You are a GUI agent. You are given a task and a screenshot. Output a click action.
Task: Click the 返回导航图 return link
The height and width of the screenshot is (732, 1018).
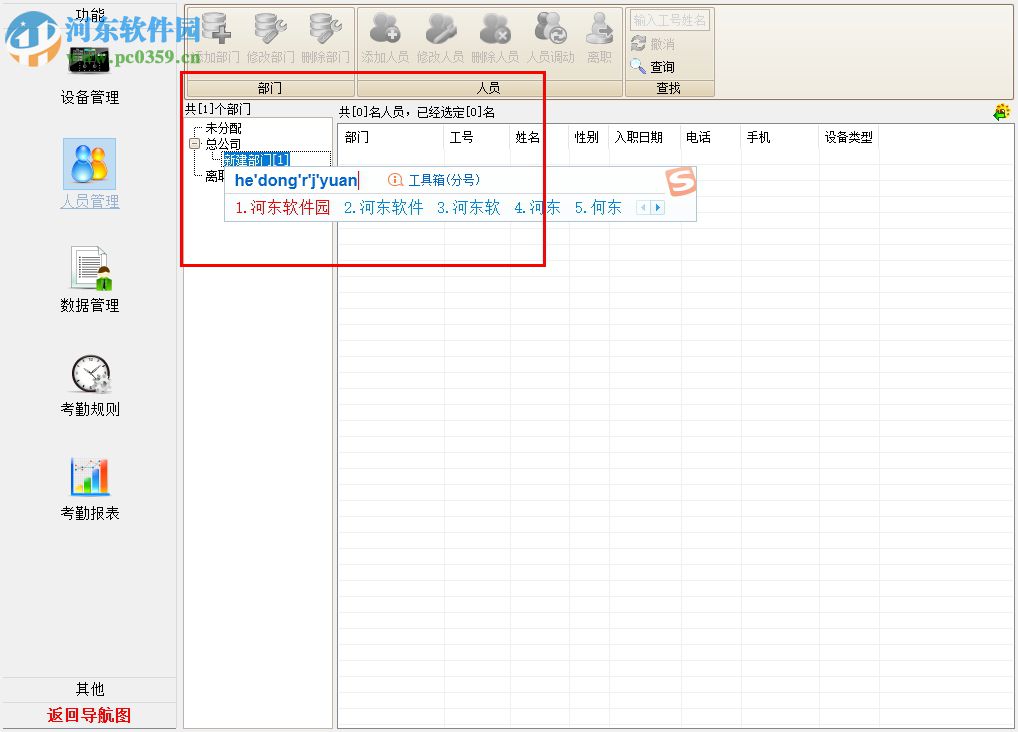[x=90, y=715]
